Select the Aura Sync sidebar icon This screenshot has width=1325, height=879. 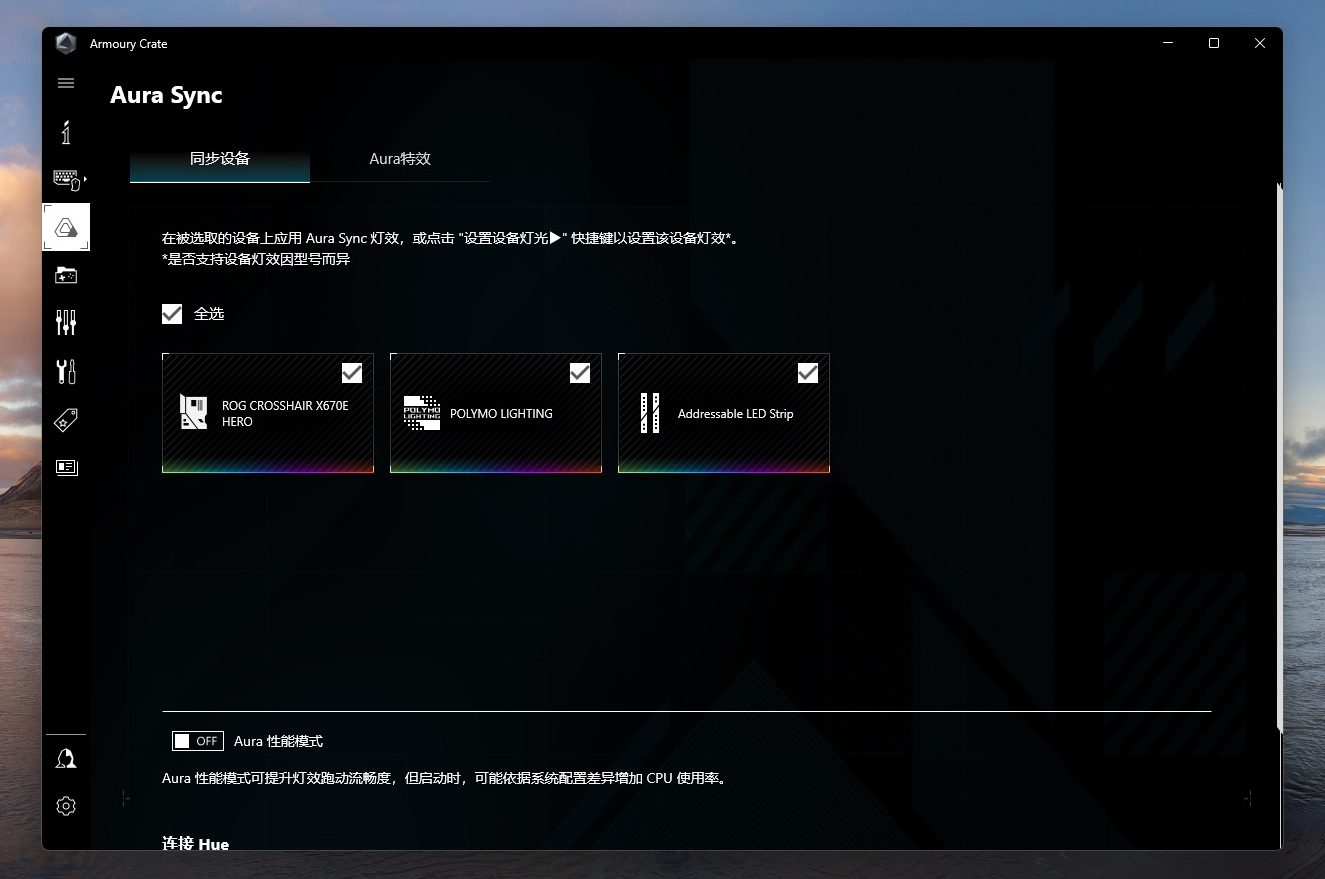pos(66,227)
